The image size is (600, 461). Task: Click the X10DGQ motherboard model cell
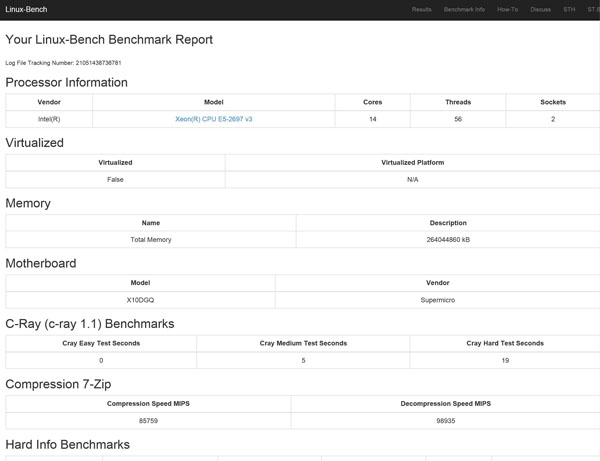coord(141,300)
